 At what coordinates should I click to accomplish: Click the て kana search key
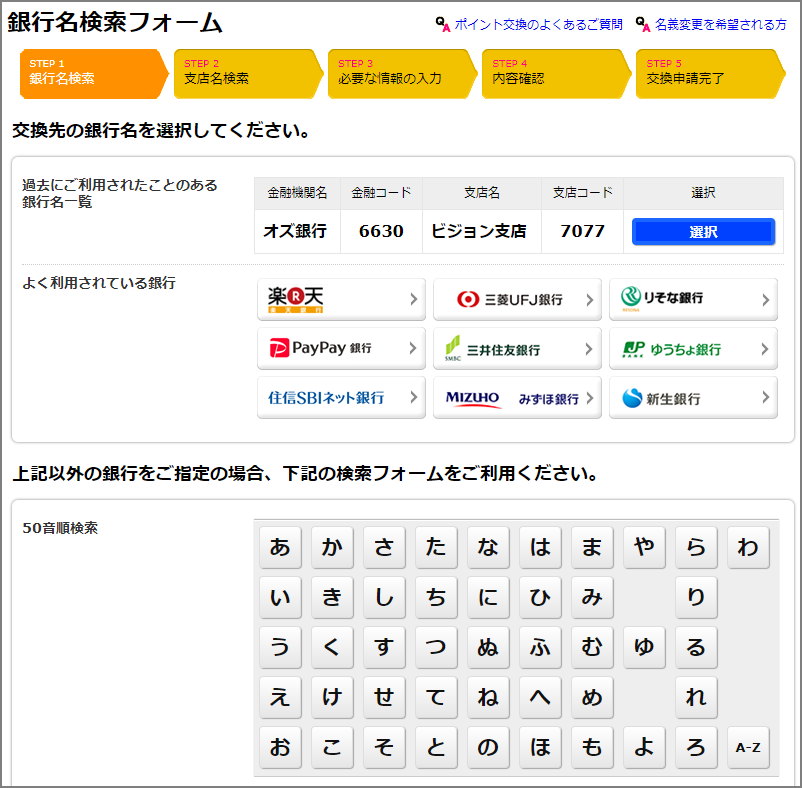coord(436,697)
